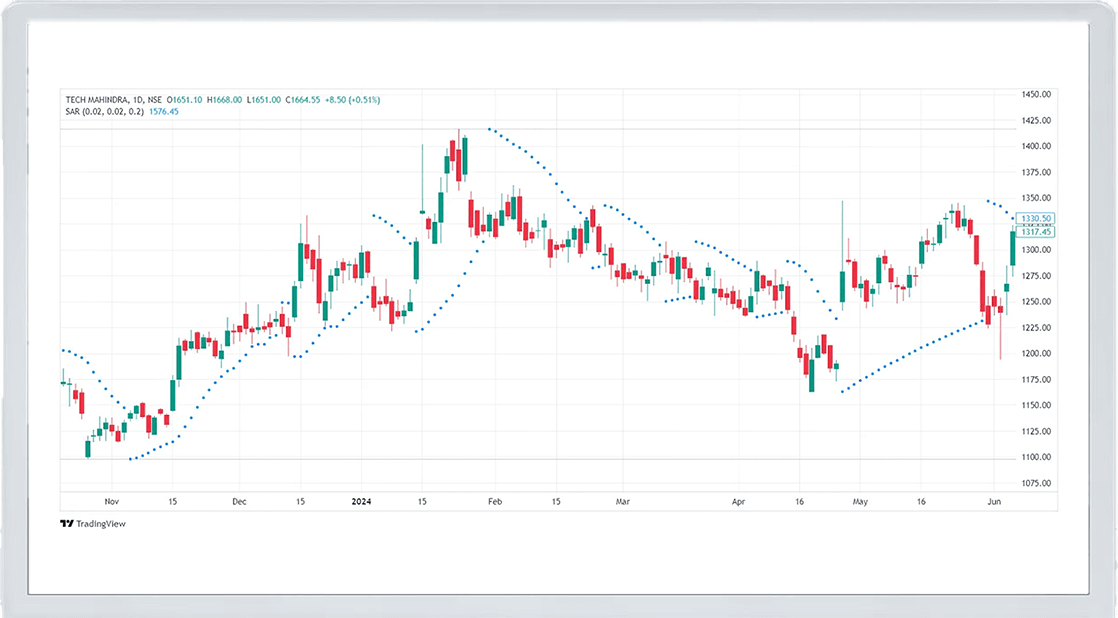Click the 1576.45 SAR value in legend
Viewport: 1118px width, 618px height.
[163, 112]
